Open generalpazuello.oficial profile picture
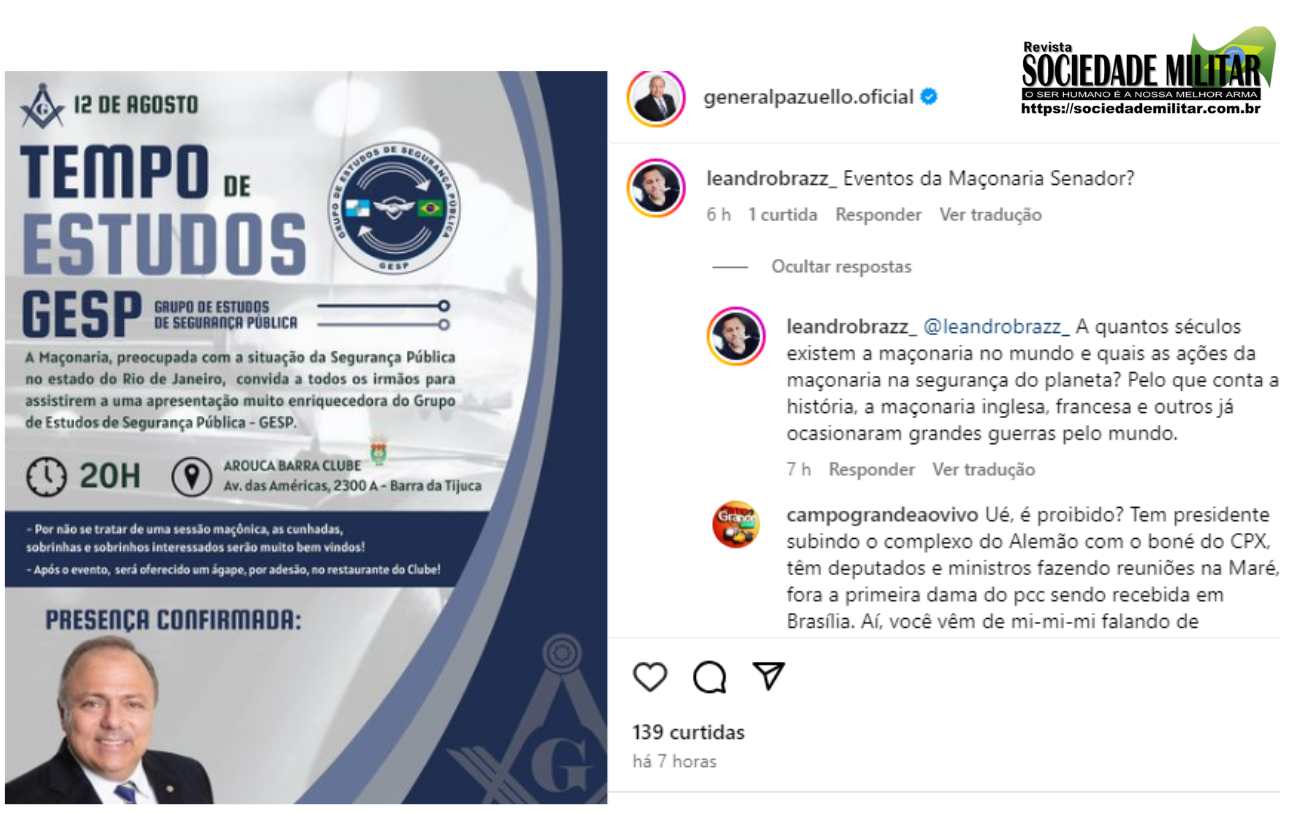 656,98
